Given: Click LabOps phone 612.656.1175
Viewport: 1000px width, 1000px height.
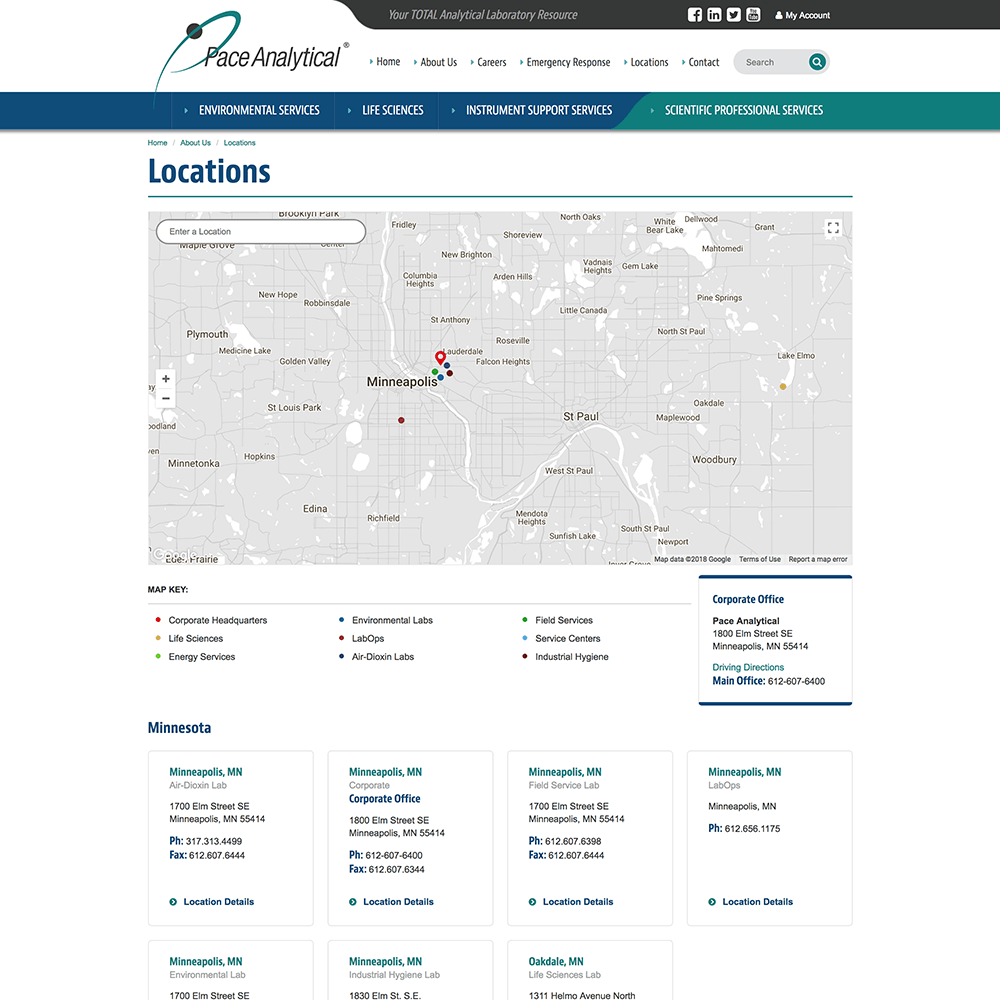Looking at the screenshot, I should (x=752, y=828).
